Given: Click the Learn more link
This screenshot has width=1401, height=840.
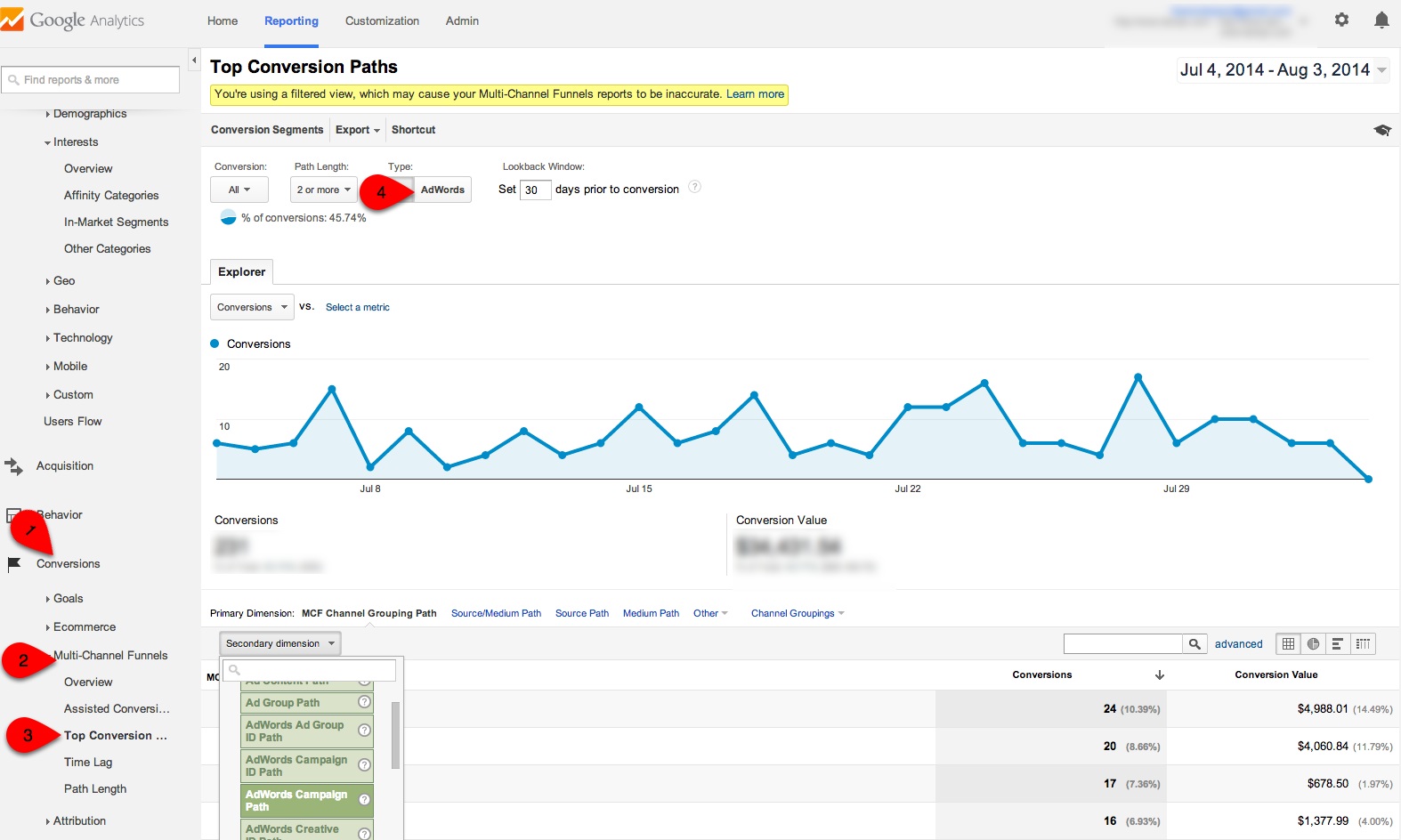Looking at the screenshot, I should click(755, 94).
